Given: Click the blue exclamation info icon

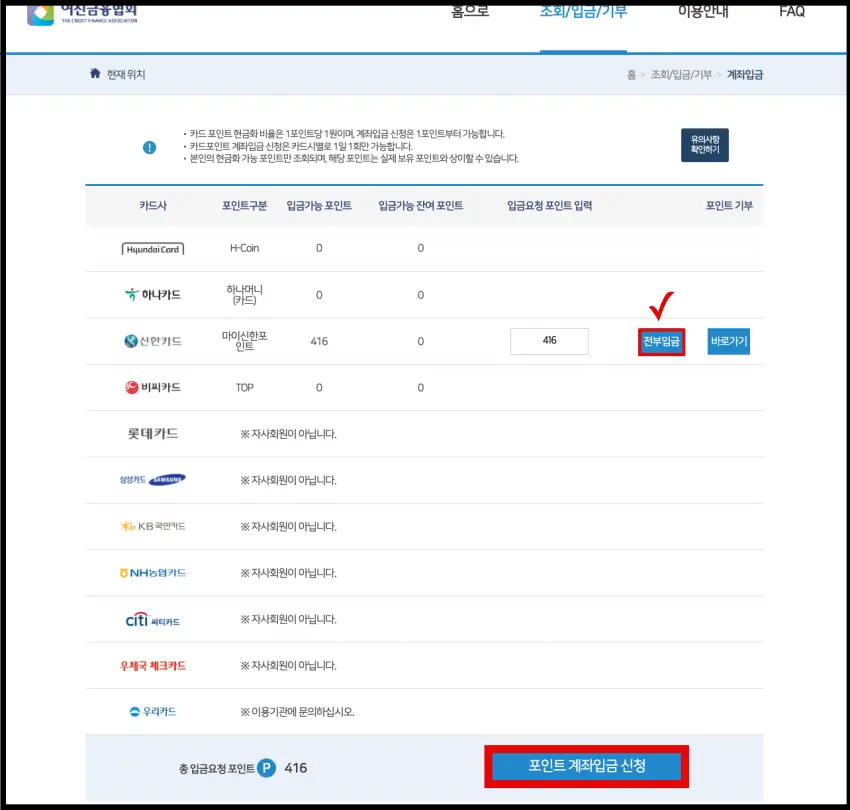Looking at the screenshot, I should (149, 148).
